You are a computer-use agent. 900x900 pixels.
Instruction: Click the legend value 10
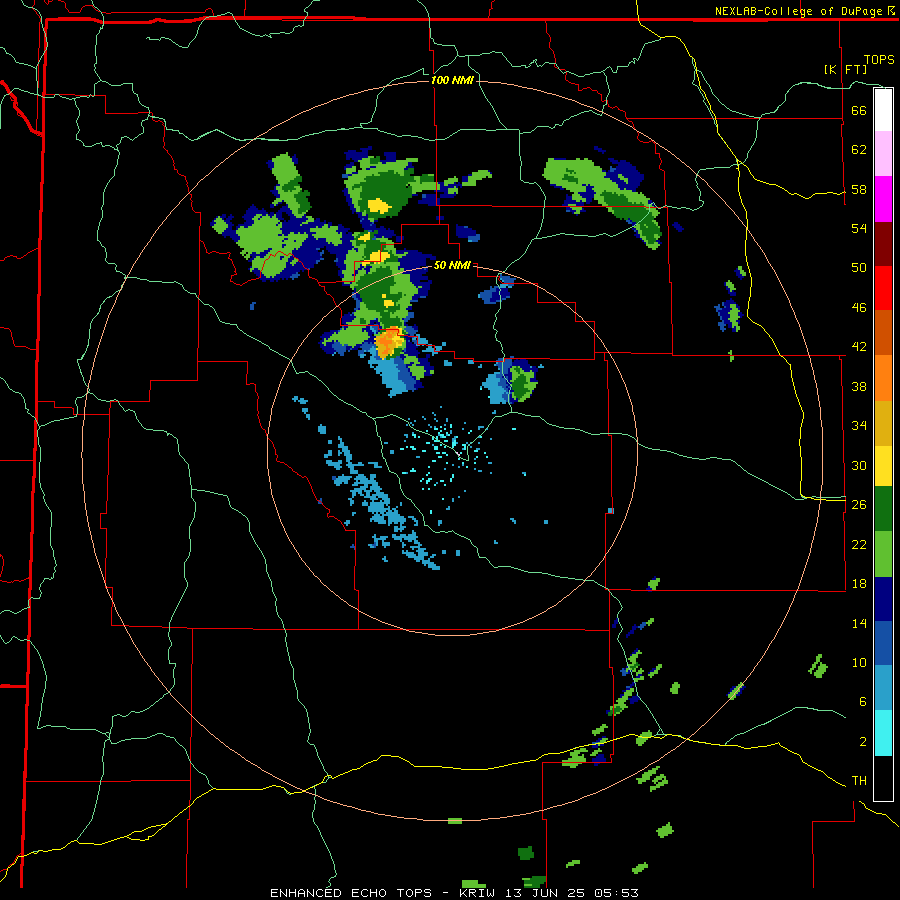(x=859, y=662)
